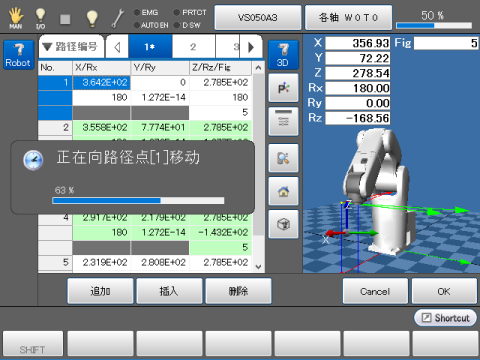Click the 3D cube view icon

click(x=283, y=224)
